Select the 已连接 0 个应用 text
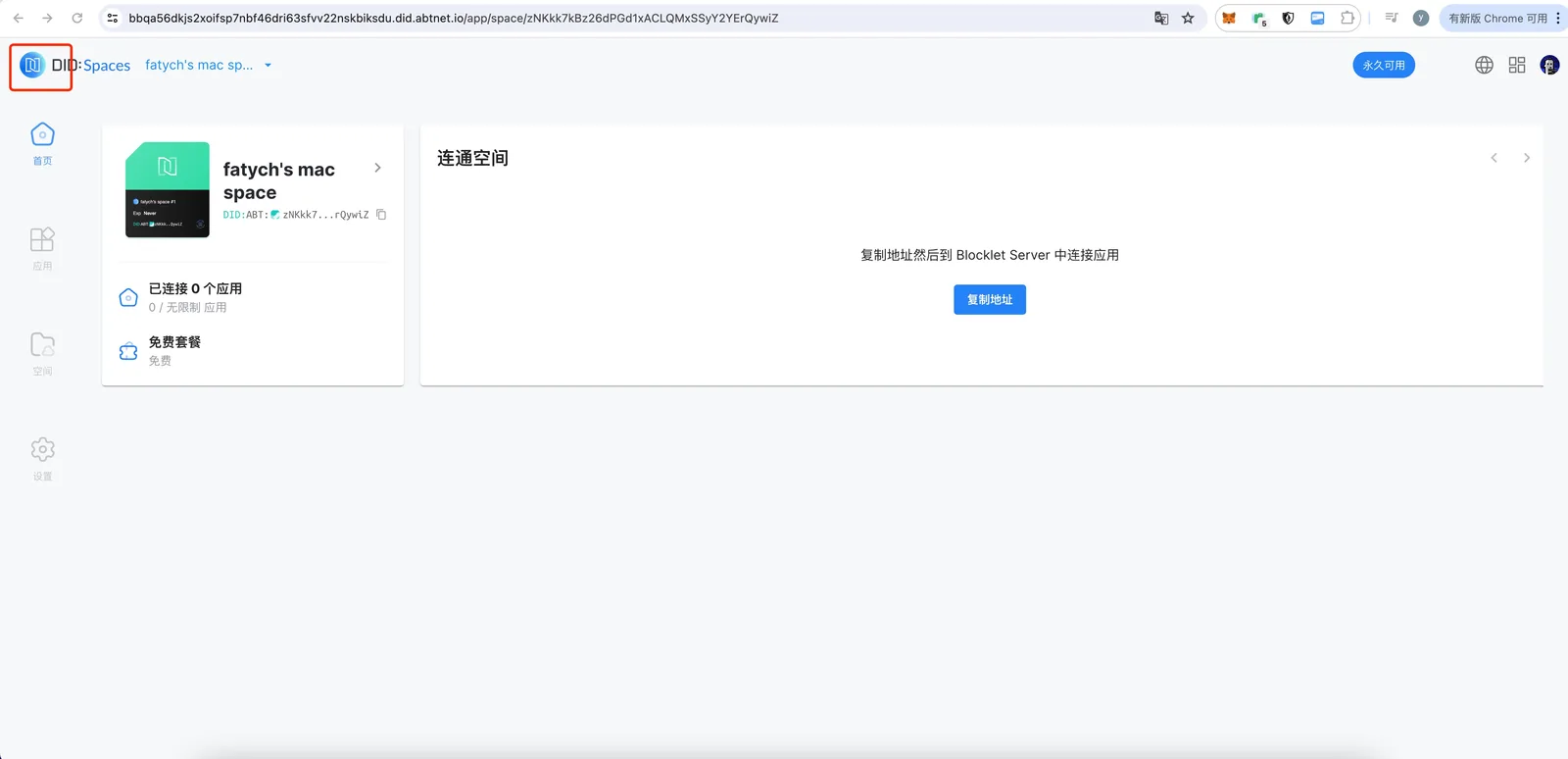Viewport: 1568px width, 759px height. click(x=195, y=288)
